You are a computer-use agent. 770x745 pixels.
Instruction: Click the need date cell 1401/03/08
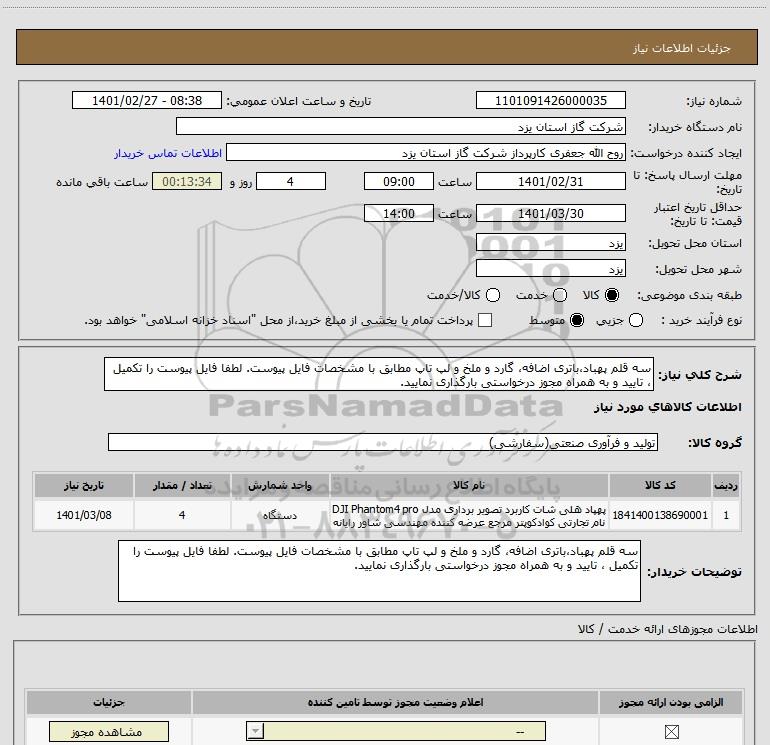(83, 515)
